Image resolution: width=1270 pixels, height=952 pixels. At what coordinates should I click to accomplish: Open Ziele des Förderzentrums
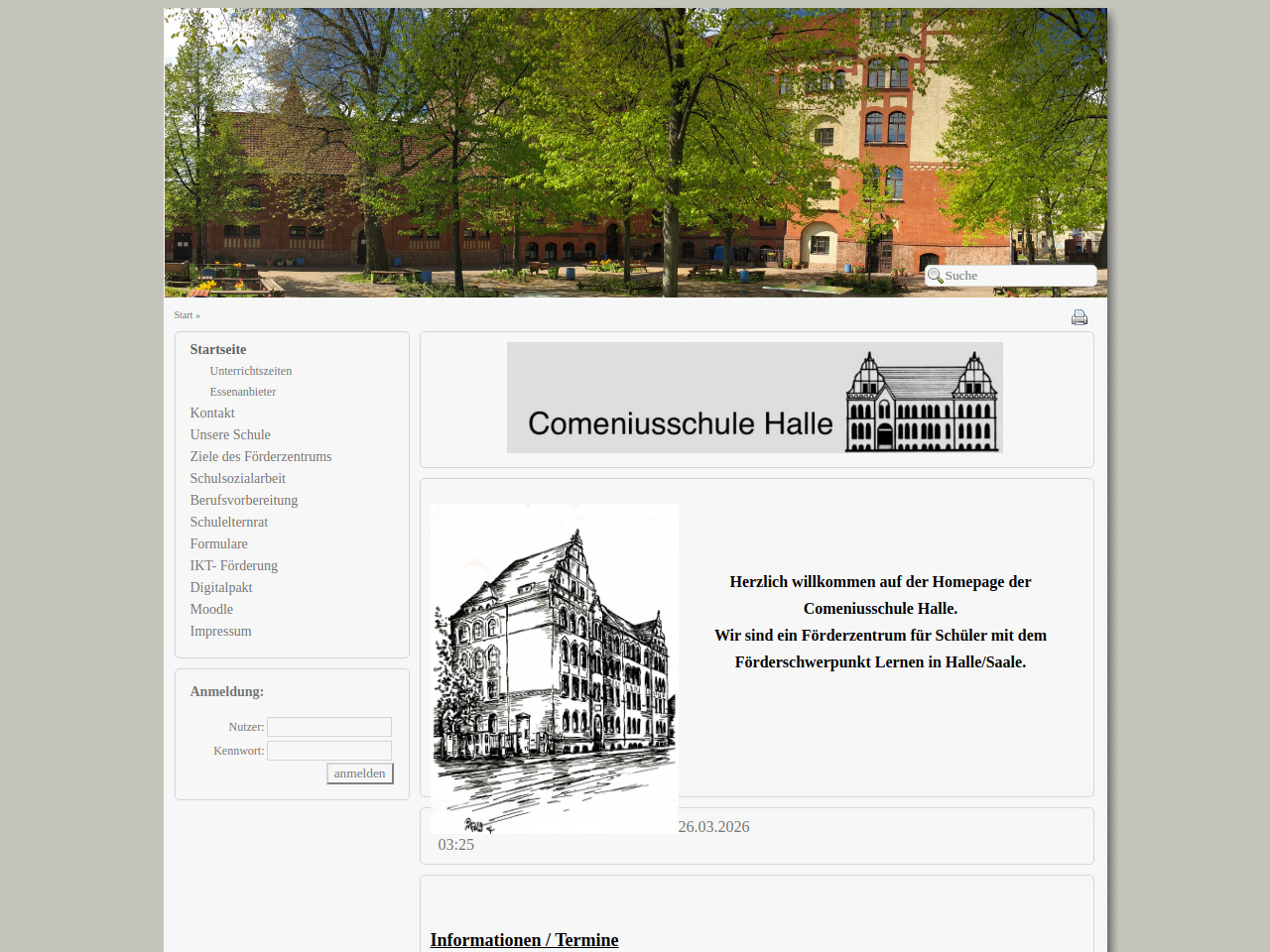(x=261, y=456)
